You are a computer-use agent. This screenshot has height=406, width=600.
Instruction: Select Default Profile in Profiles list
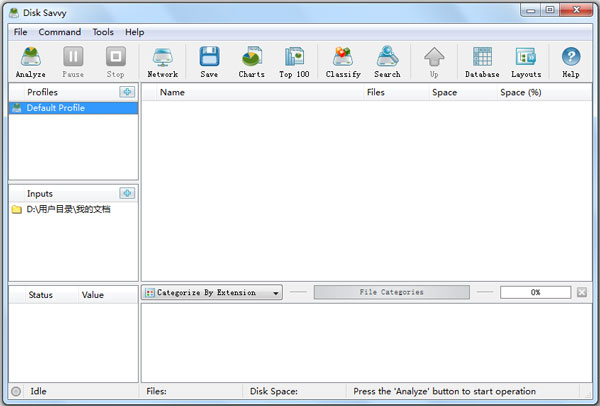(x=73, y=108)
